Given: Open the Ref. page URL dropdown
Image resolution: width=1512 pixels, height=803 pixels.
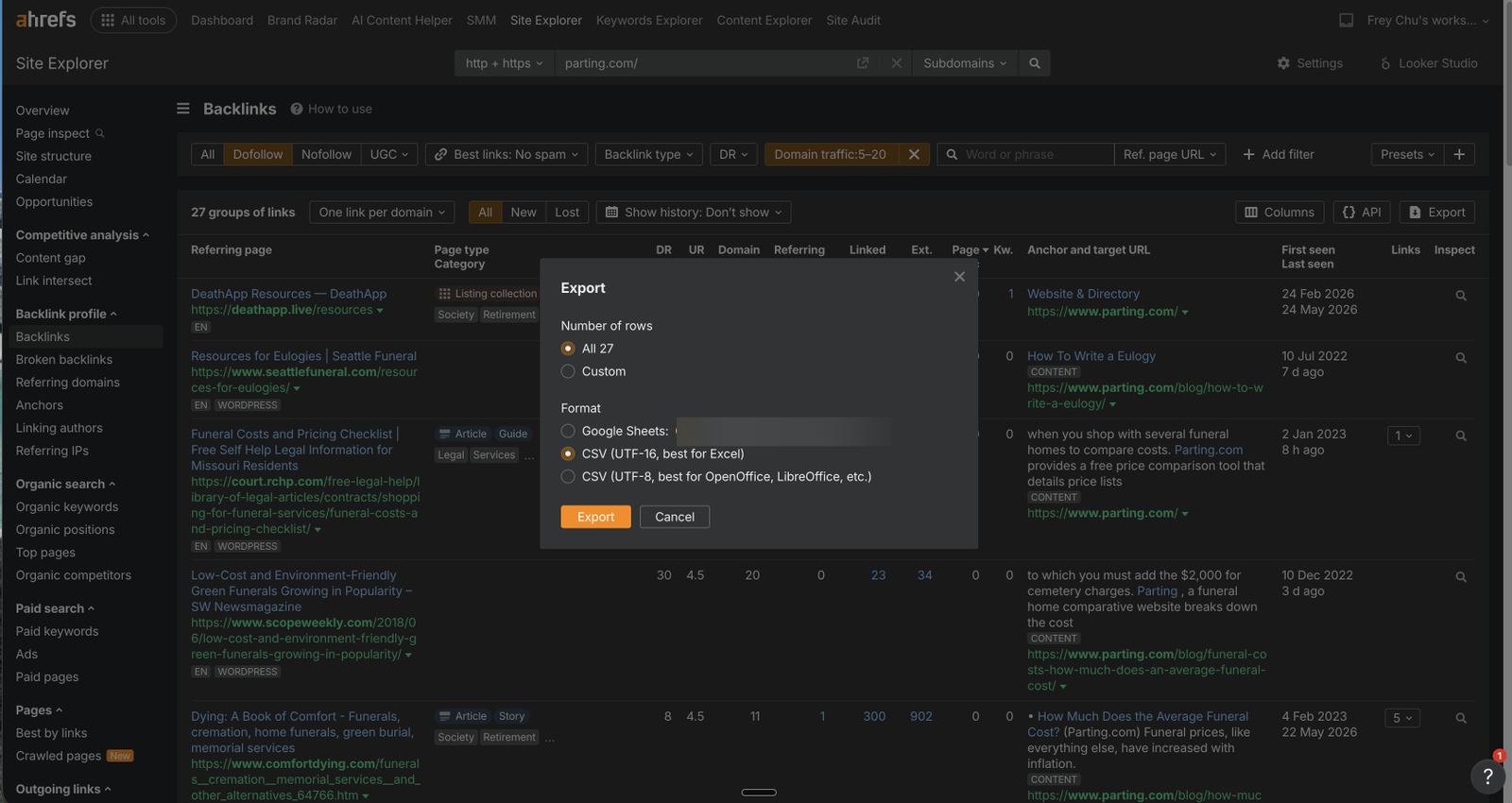Looking at the screenshot, I should point(1170,154).
